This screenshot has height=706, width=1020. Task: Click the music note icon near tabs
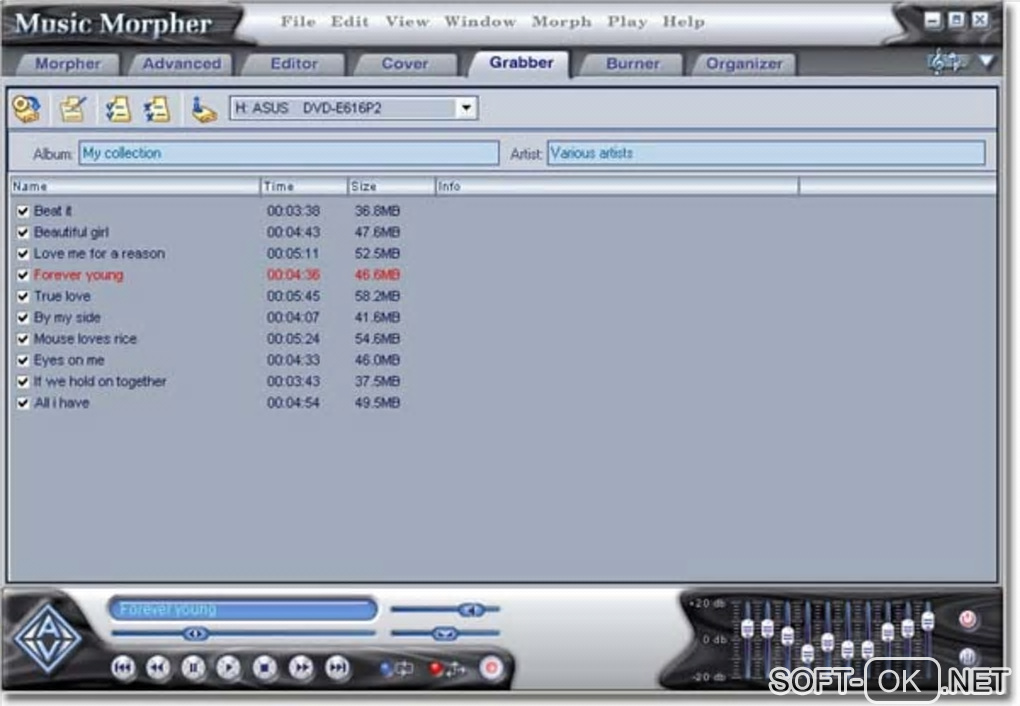coord(946,62)
